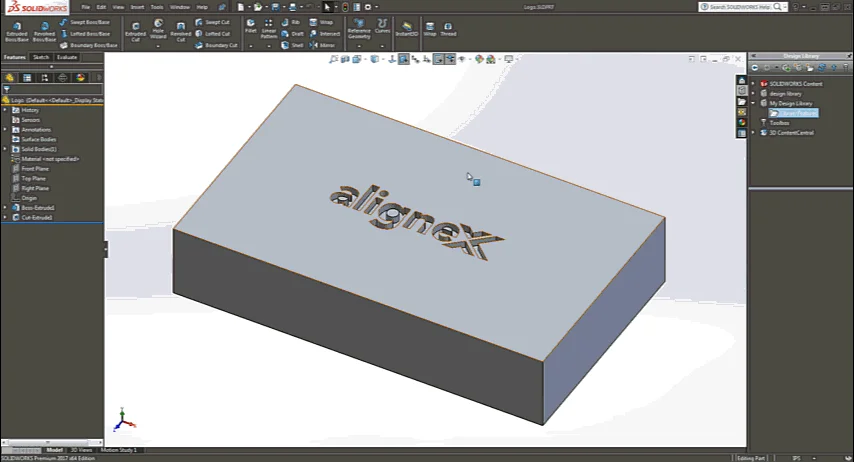Expand the Boss-Extrude1 feature
854x462 pixels.
pos(5,207)
